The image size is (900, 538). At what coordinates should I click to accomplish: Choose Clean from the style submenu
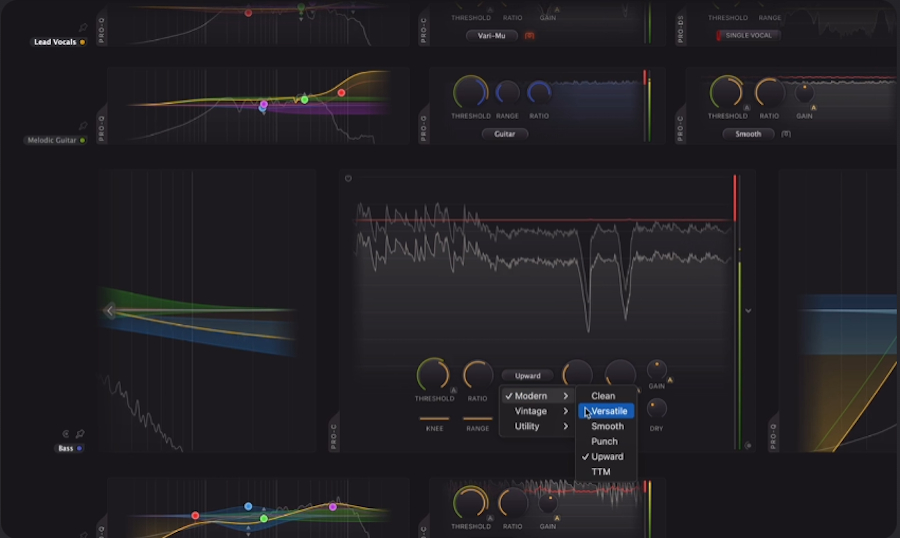pos(603,396)
